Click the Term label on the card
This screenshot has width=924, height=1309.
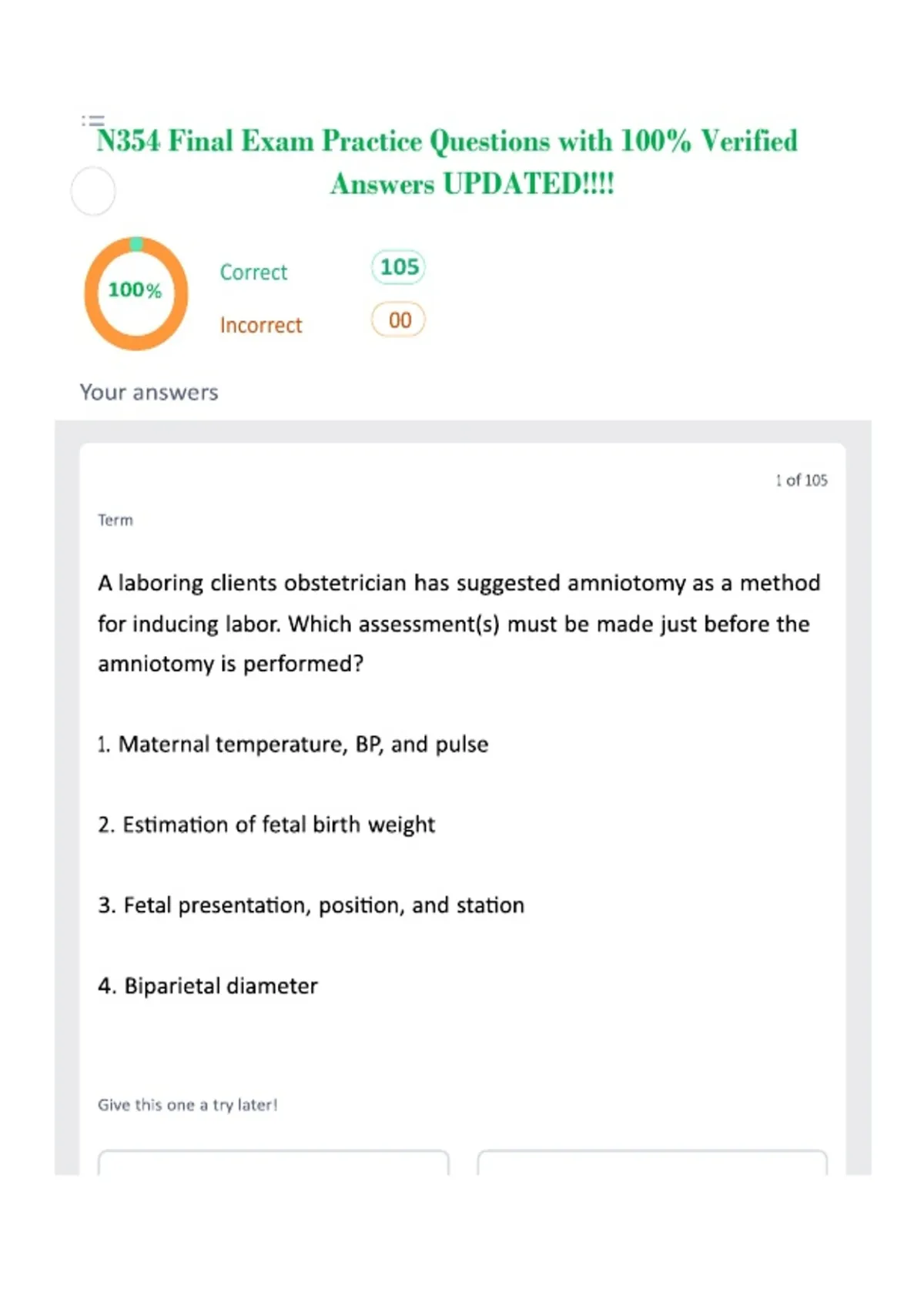pyautogui.click(x=115, y=521)
